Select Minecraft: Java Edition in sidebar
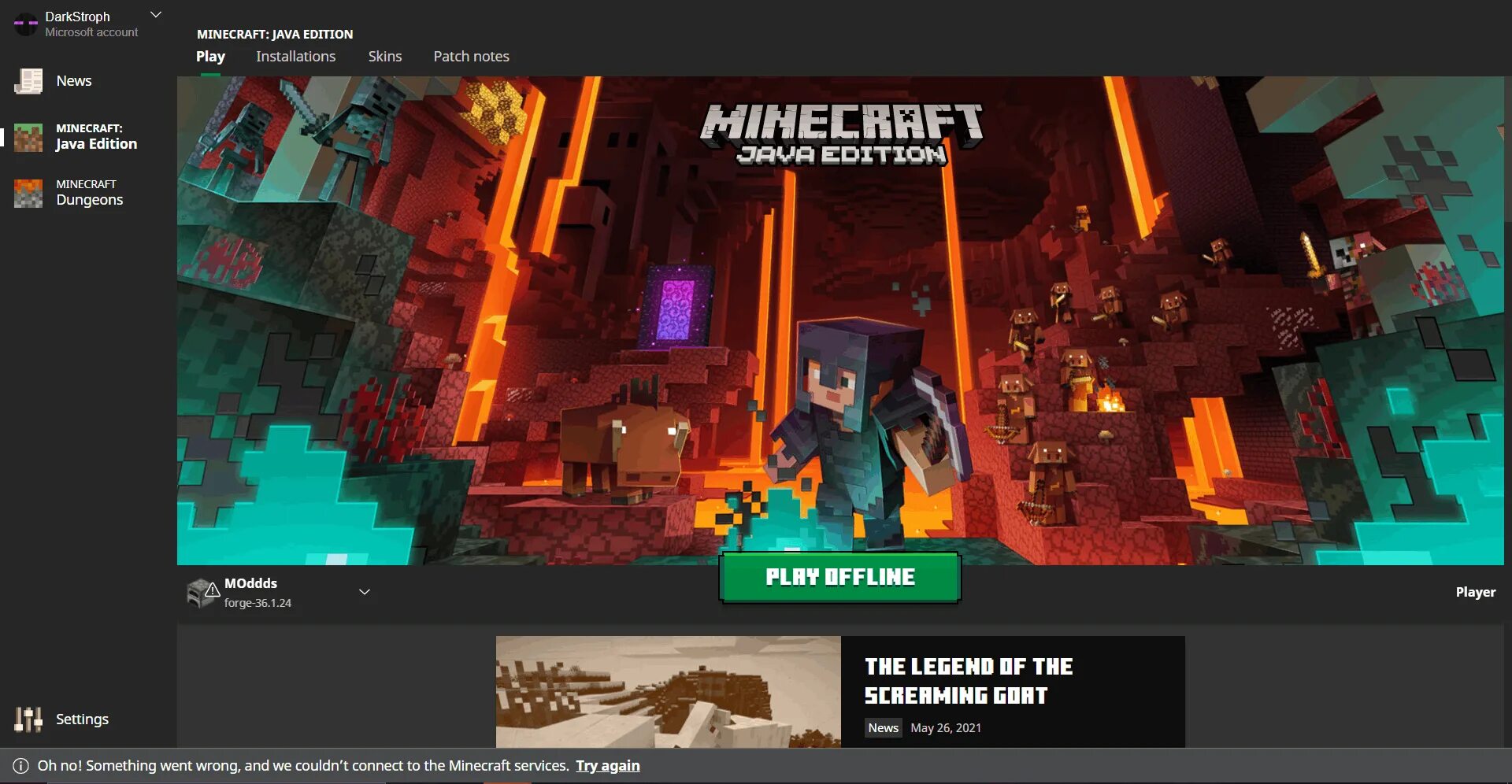 tap(96, 136)
